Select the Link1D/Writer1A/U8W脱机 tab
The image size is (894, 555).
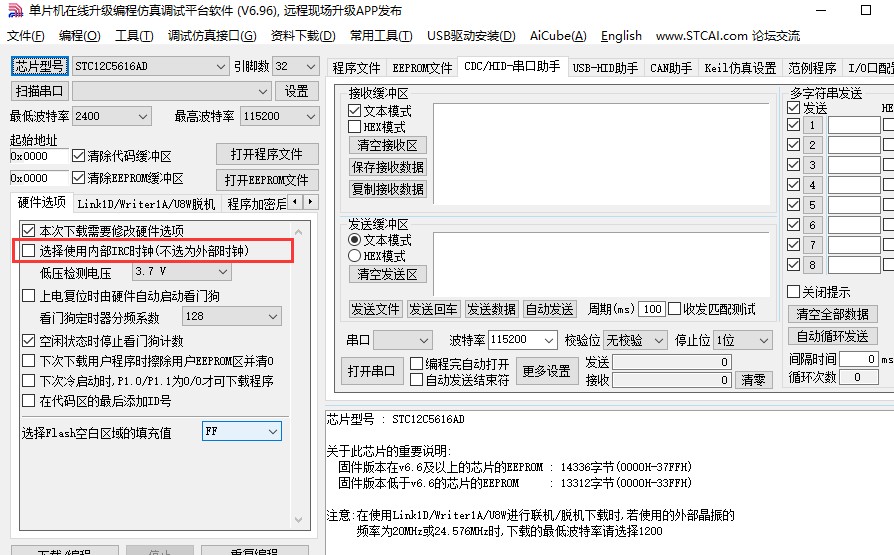point(146,204)
